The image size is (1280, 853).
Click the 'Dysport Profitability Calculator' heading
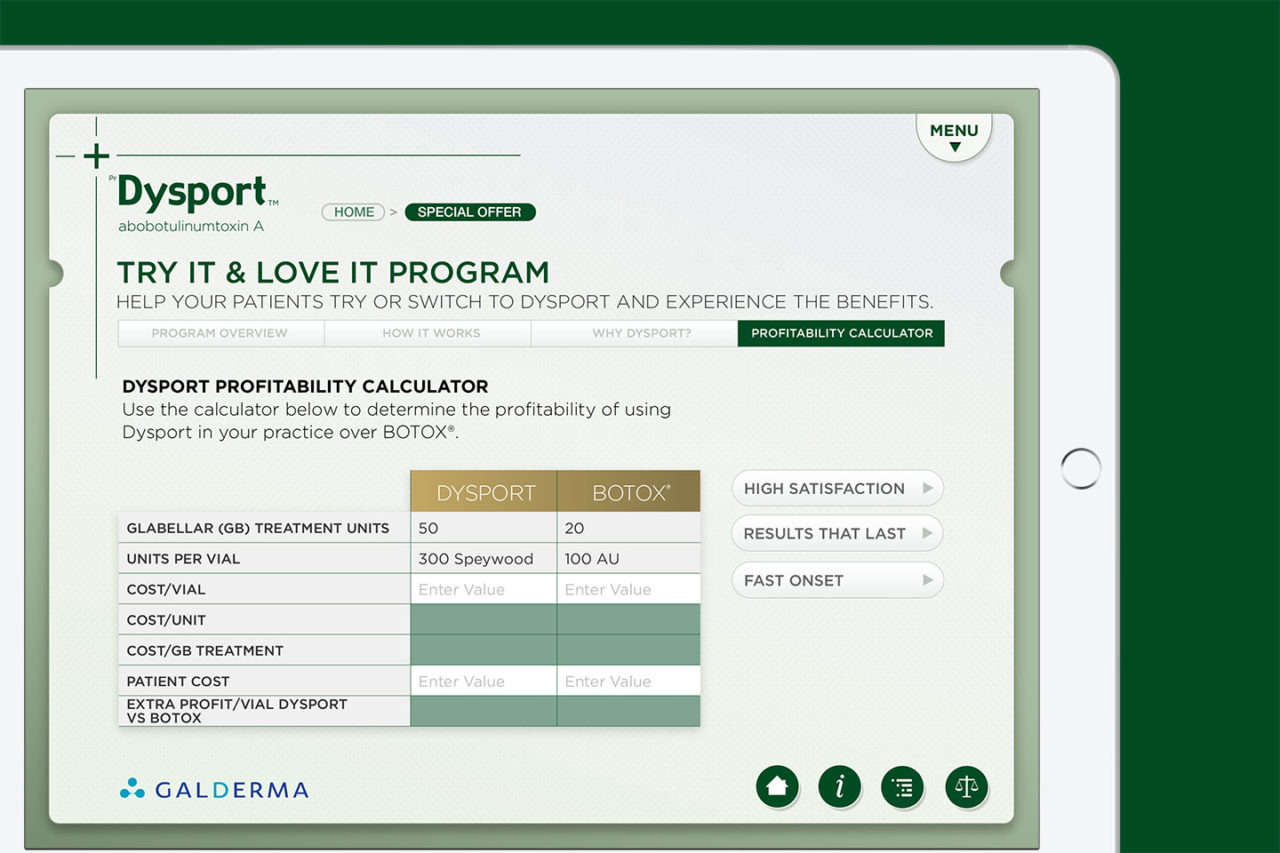pyautogui.click(x=305, y=386)
